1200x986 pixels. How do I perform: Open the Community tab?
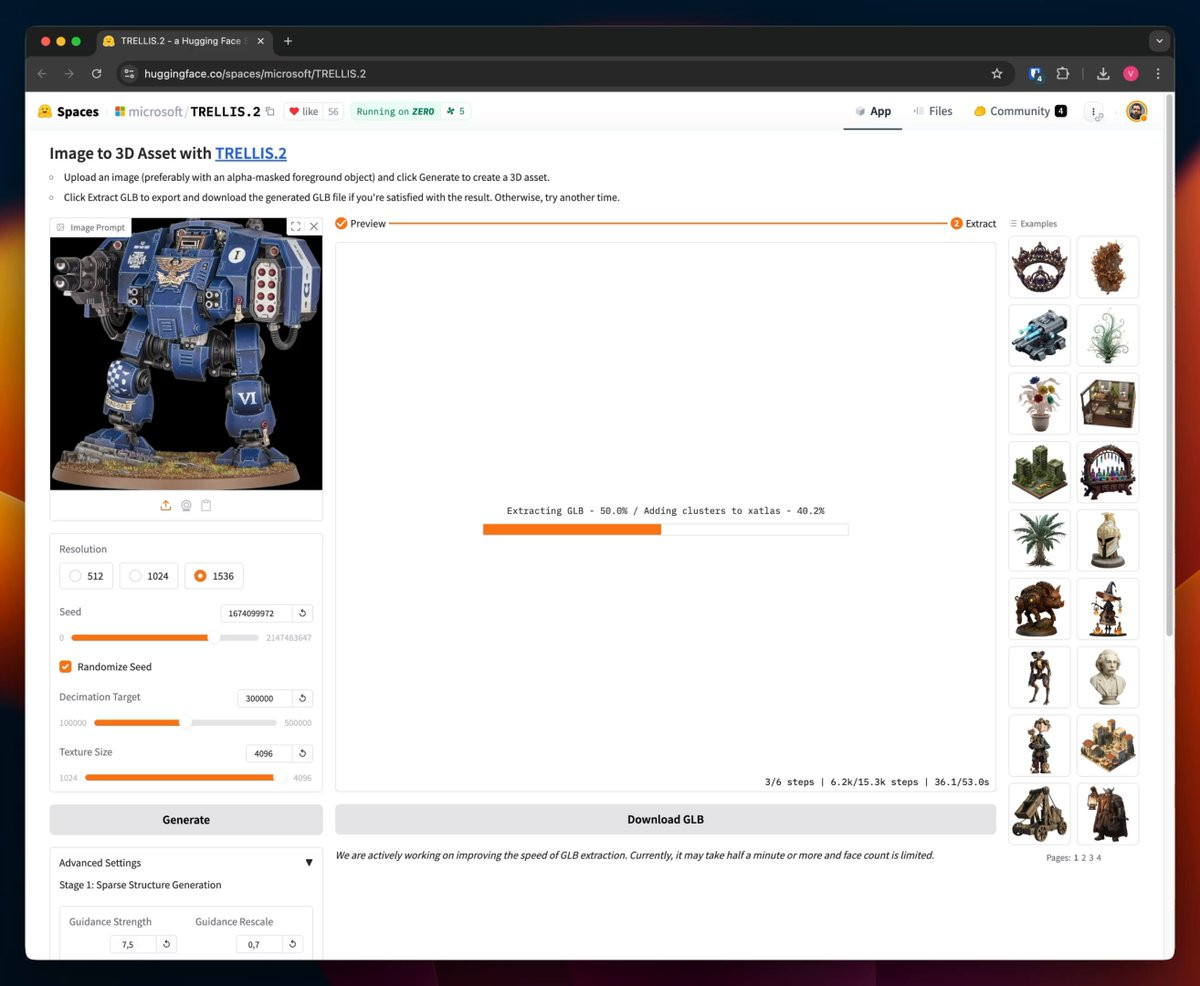[1020, 111]
